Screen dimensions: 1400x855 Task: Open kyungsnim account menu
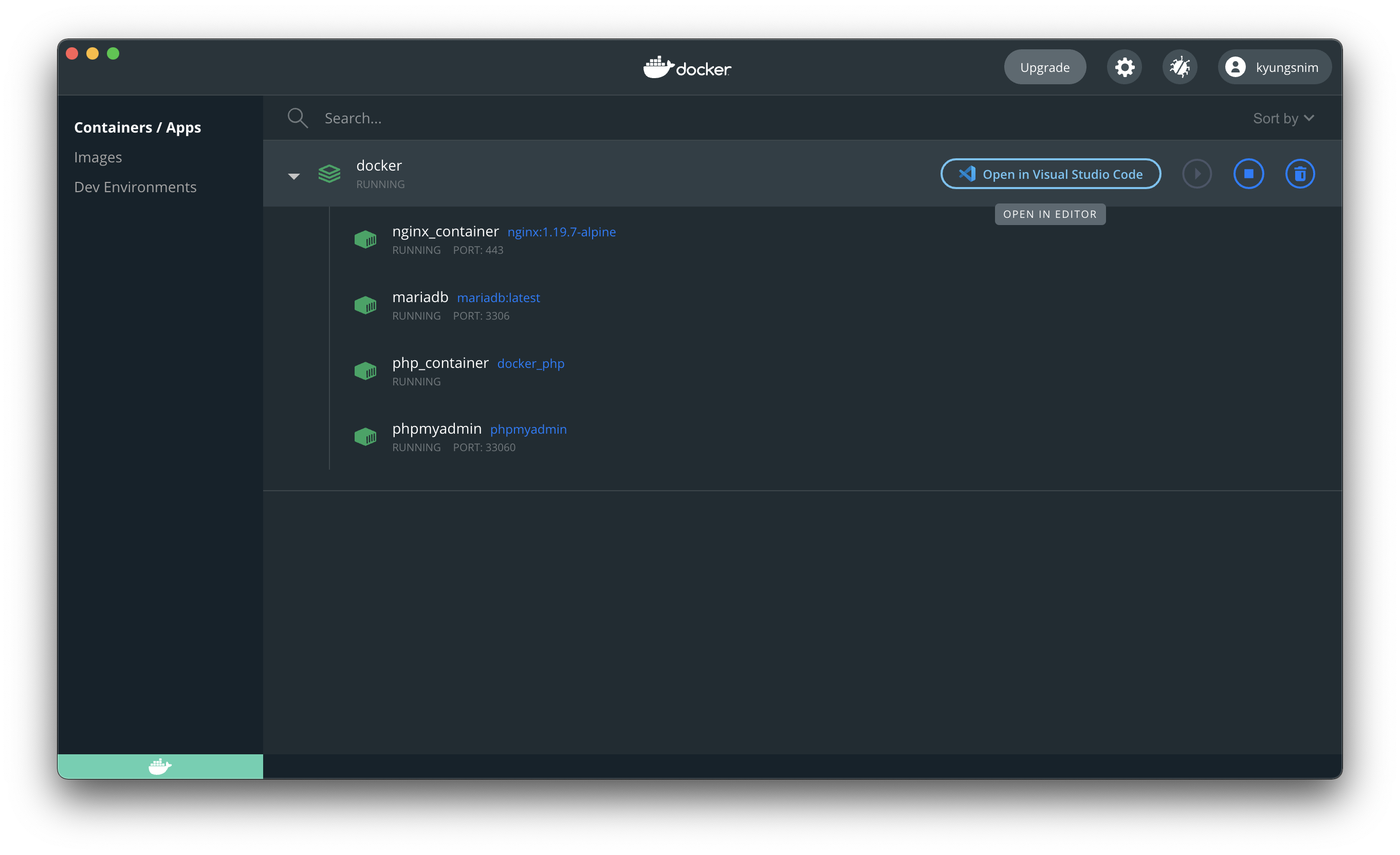(1274, 67)
